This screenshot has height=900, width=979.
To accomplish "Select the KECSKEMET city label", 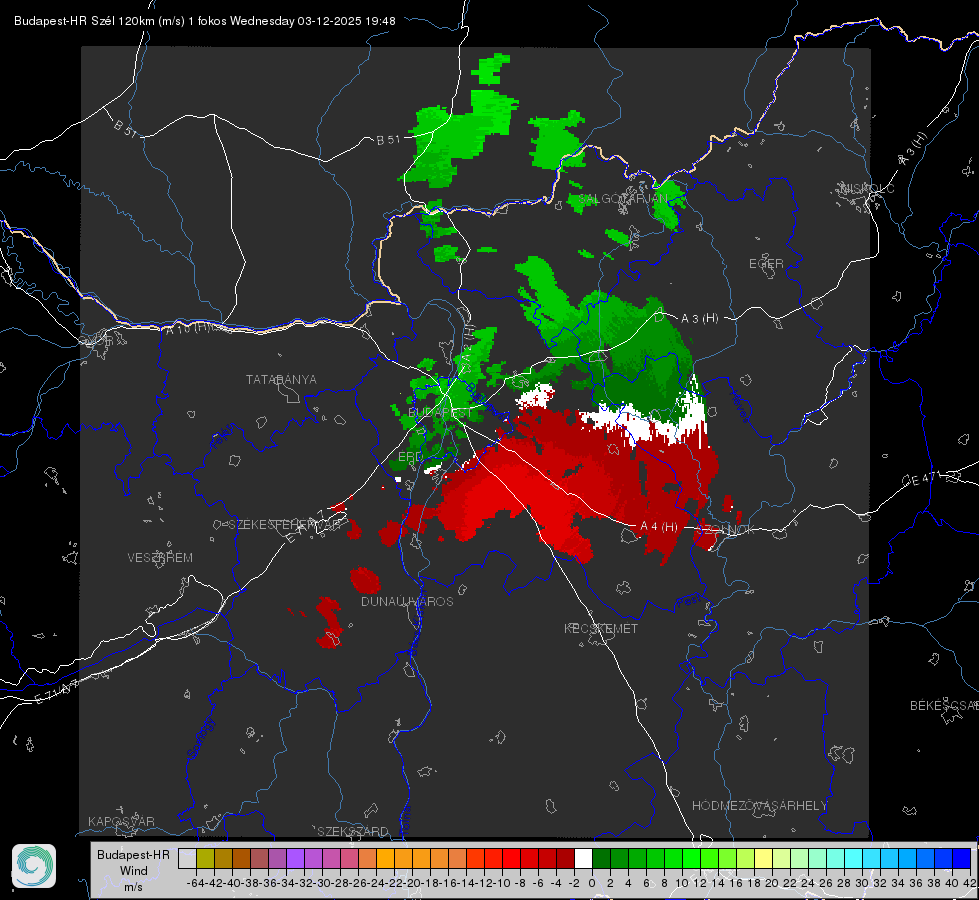I will (x=601, y=629).
